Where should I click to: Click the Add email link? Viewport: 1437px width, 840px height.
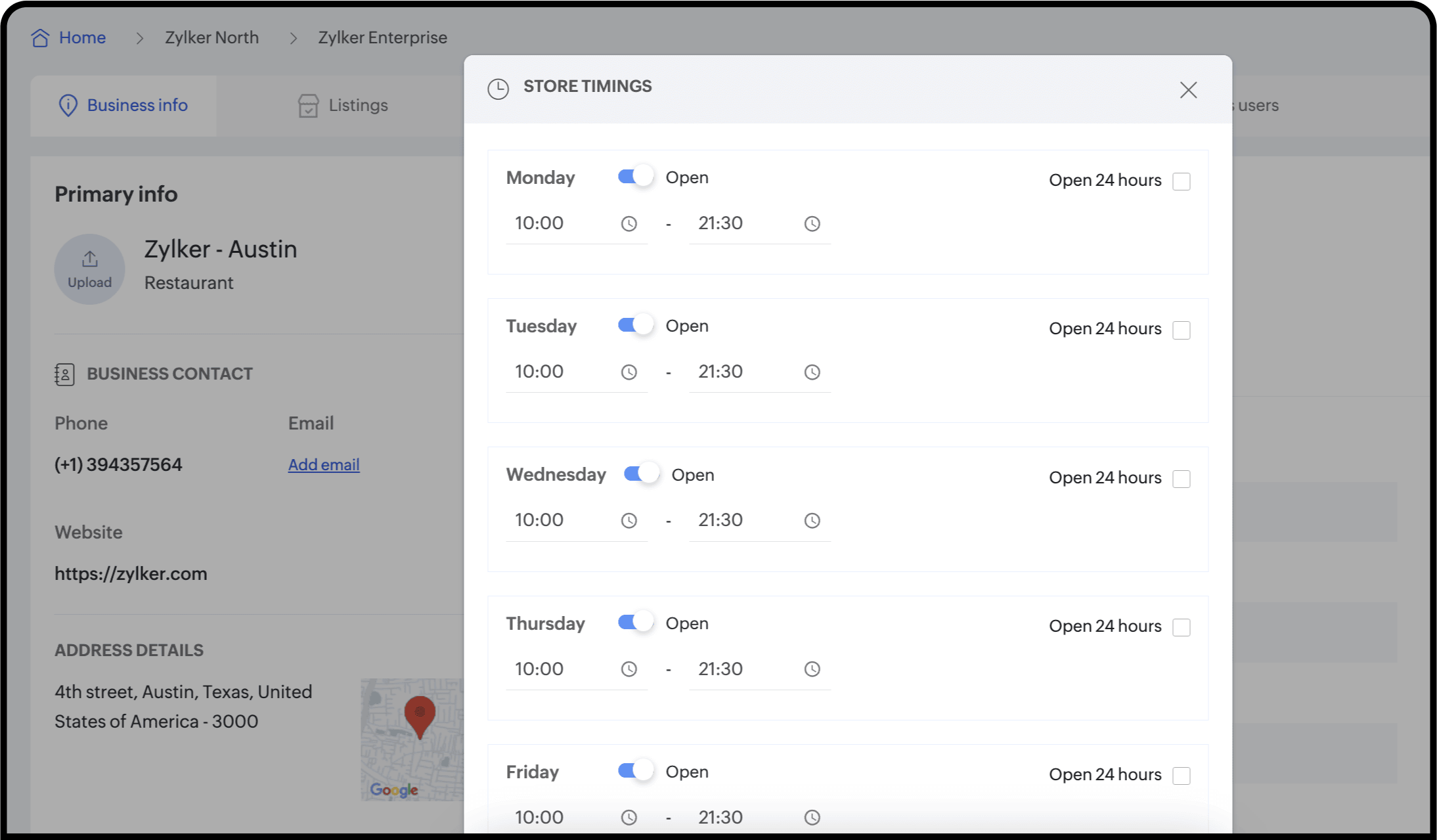(324, 465)
